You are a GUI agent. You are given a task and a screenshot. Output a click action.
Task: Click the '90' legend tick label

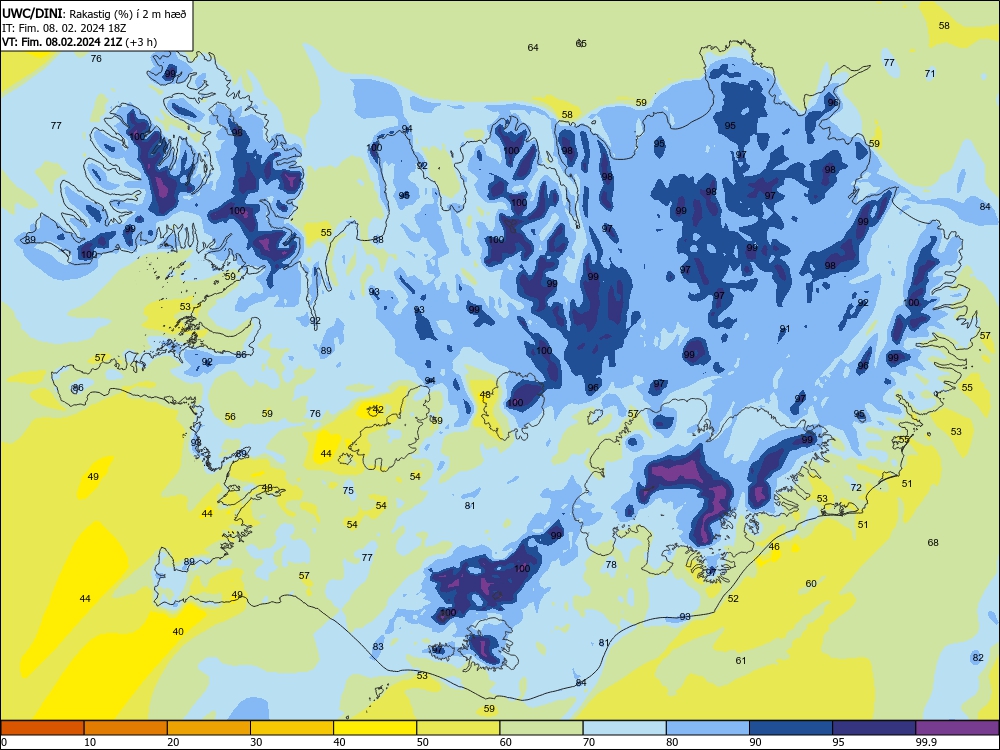756,742
